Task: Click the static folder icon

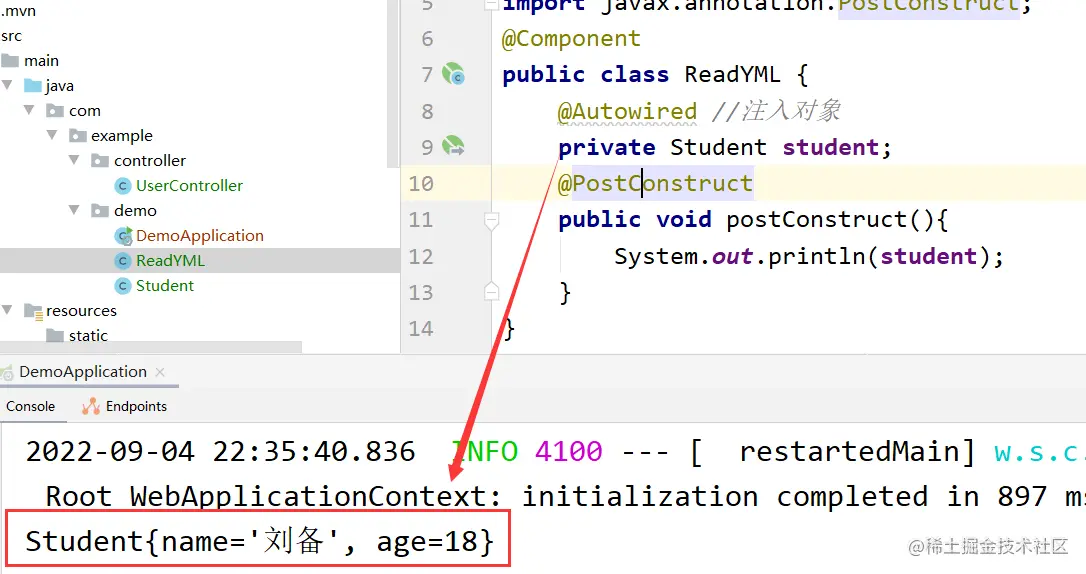Action: click(x=55, y=336)
